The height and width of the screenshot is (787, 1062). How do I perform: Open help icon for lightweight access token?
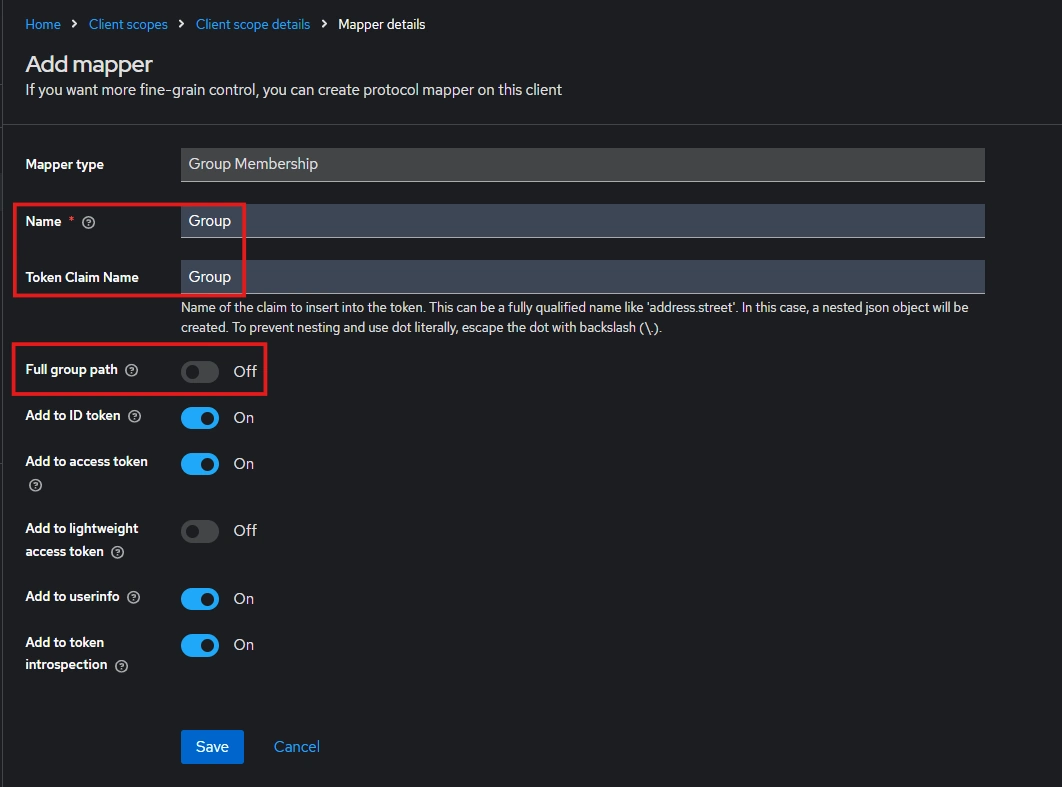click(x=118, y=552)
